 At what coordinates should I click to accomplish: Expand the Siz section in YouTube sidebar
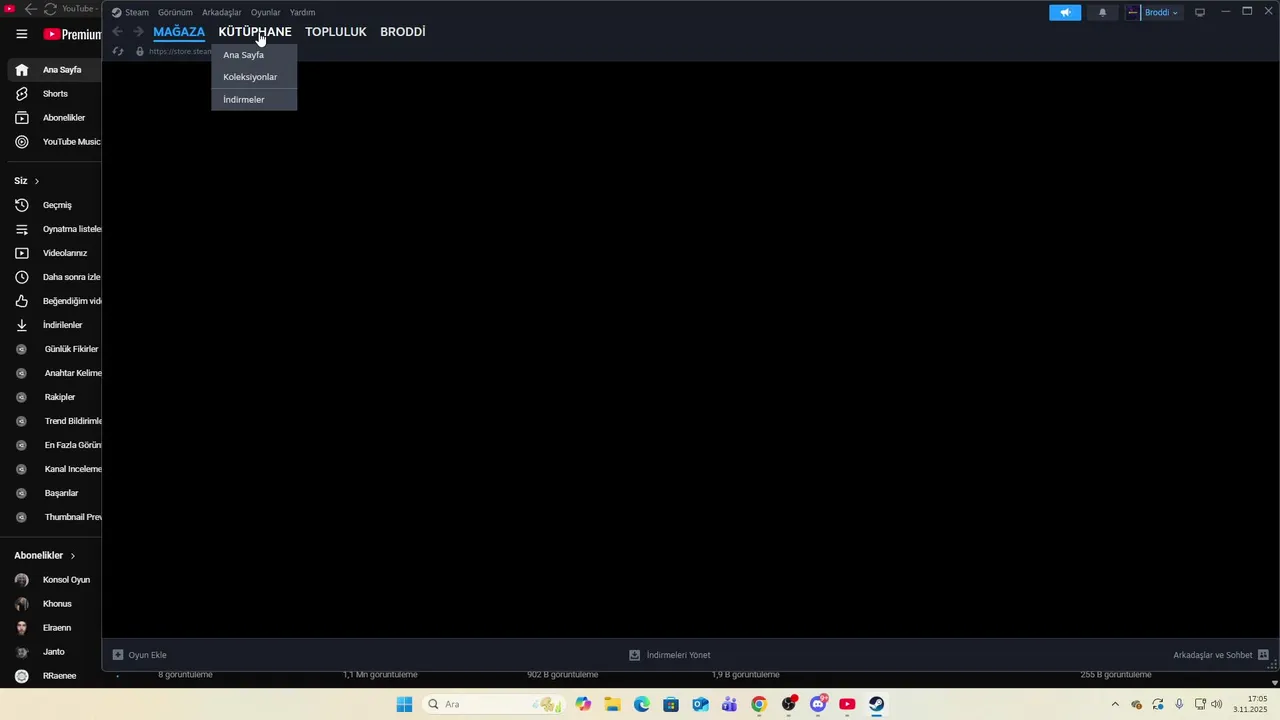(27, 181)
